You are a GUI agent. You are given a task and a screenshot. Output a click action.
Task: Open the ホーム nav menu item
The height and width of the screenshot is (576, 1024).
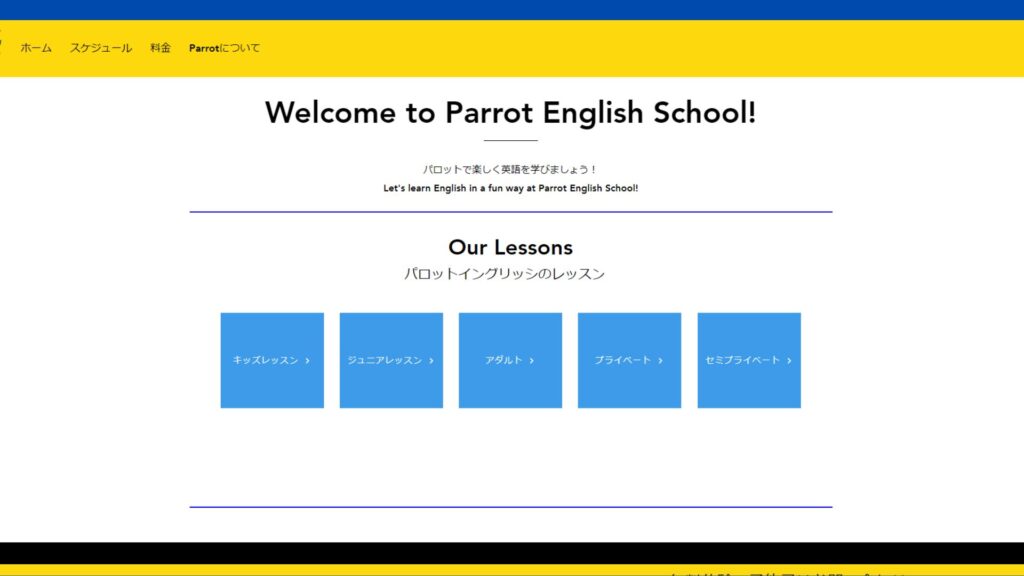tap(36, 48)
